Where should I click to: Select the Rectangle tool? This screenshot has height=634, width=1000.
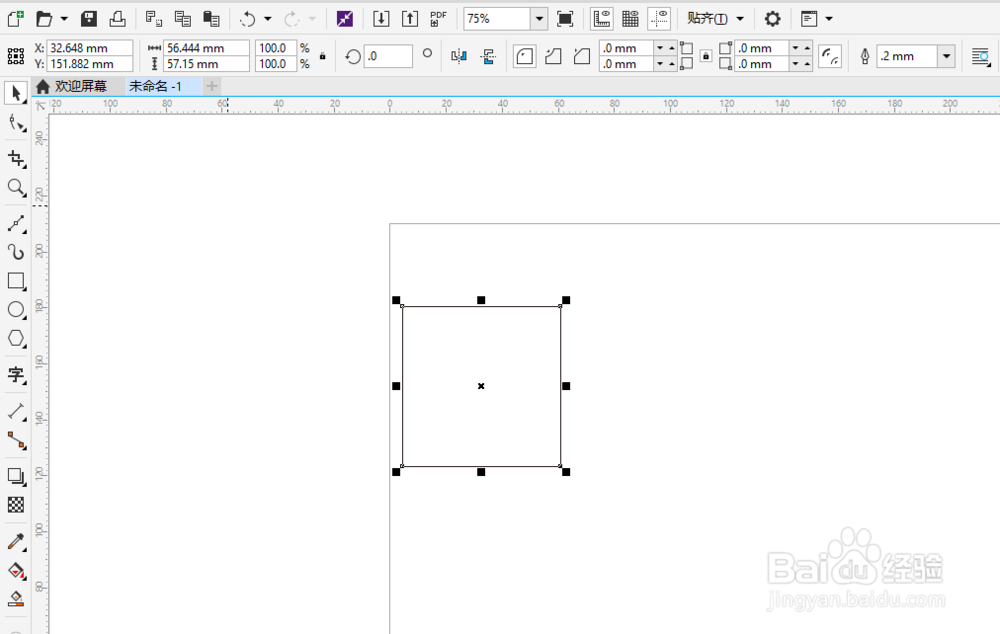pos(16,282)
